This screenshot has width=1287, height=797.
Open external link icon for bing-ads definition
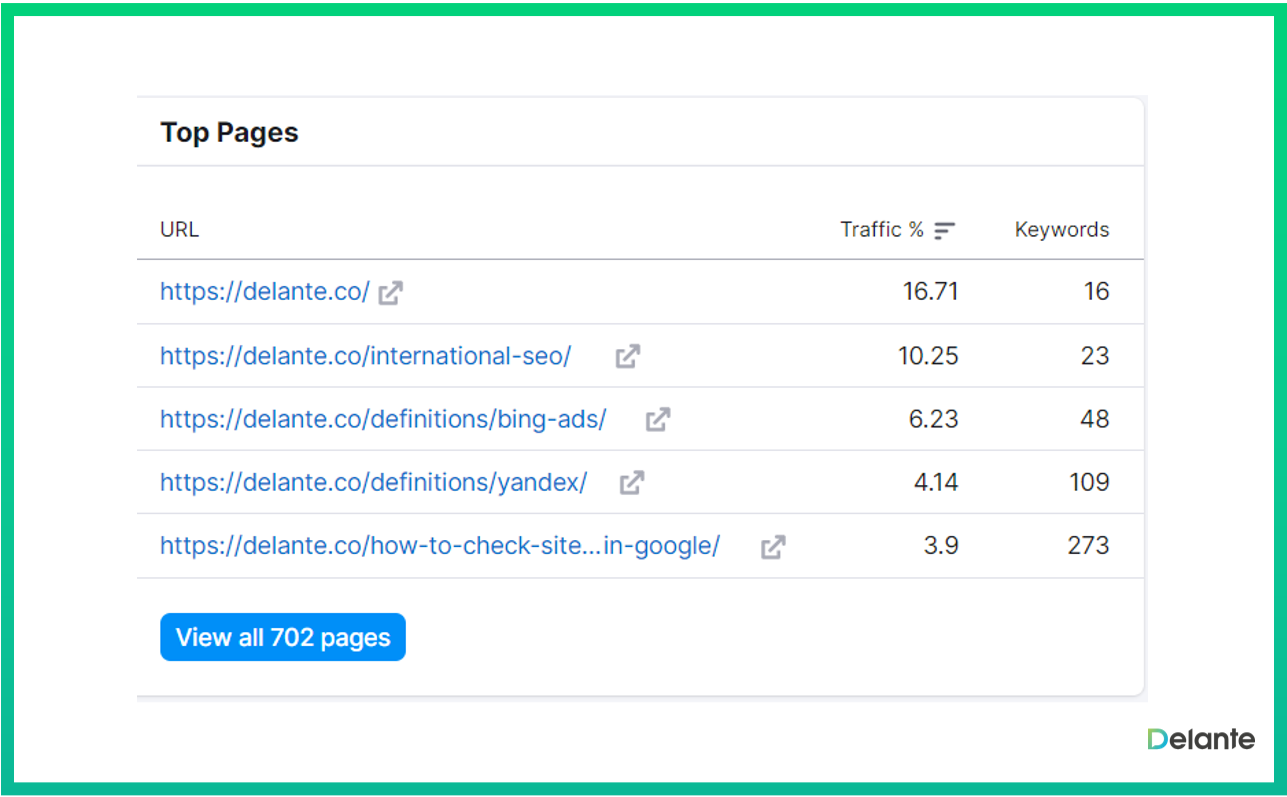tap(658, 420)
